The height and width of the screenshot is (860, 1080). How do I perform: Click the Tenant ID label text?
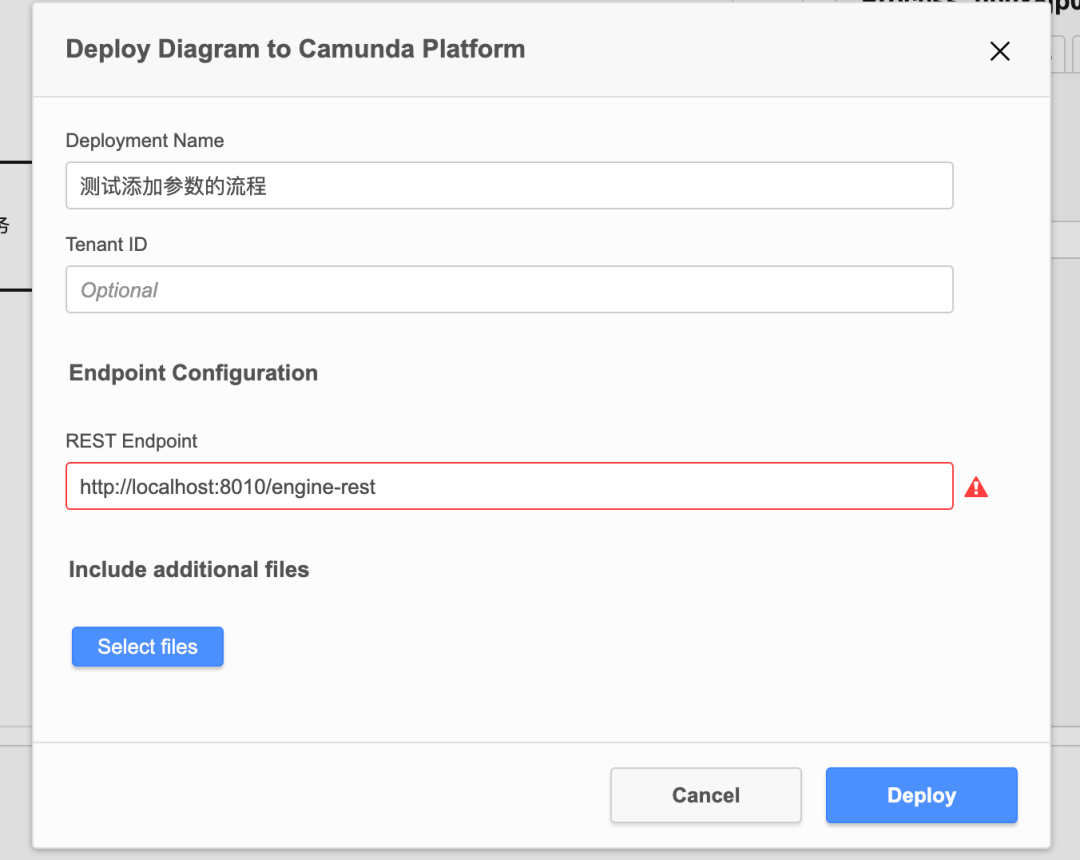[106, 244]
